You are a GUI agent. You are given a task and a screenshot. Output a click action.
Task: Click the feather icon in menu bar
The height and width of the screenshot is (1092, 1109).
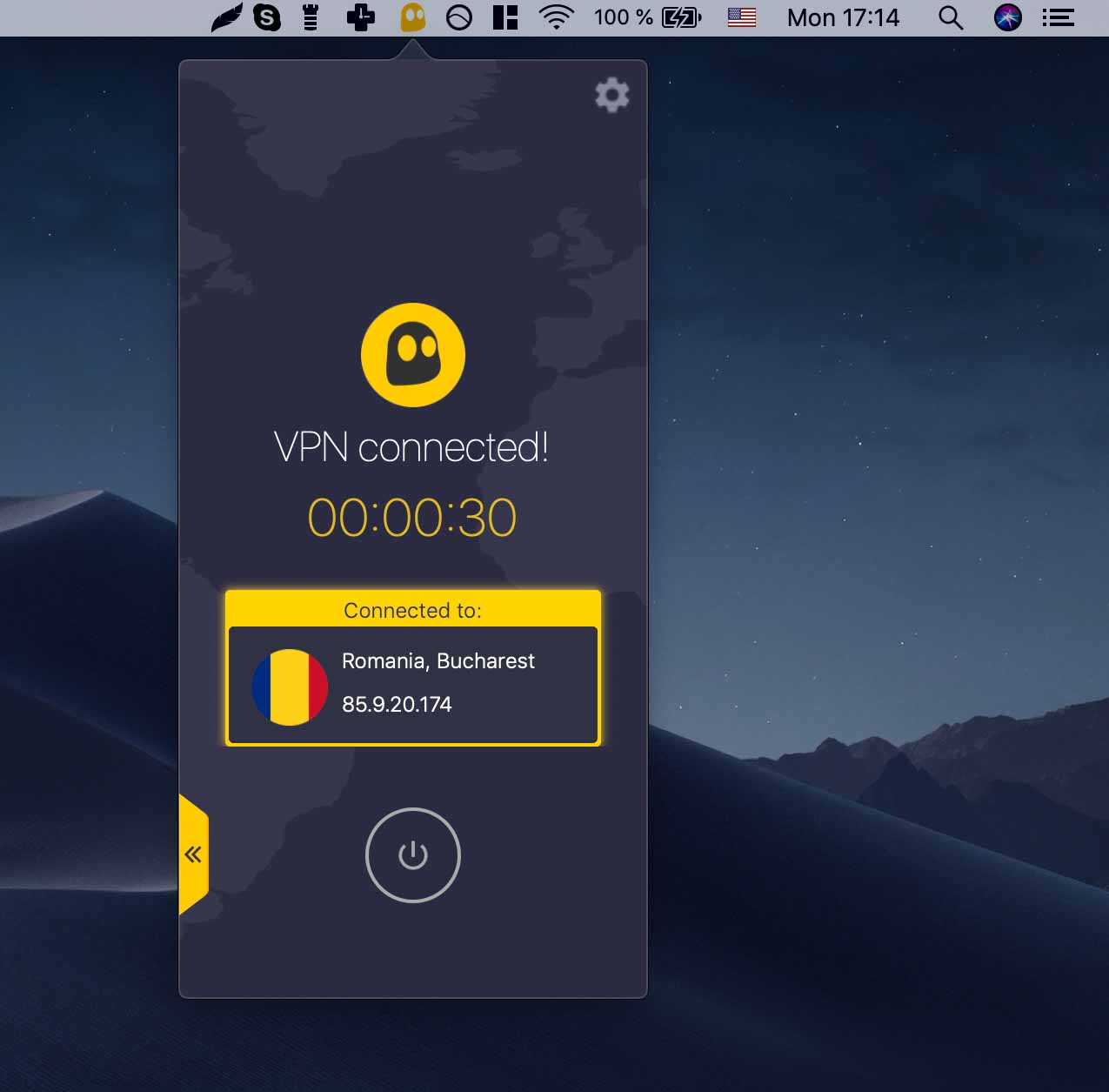[x=227, y=17]
